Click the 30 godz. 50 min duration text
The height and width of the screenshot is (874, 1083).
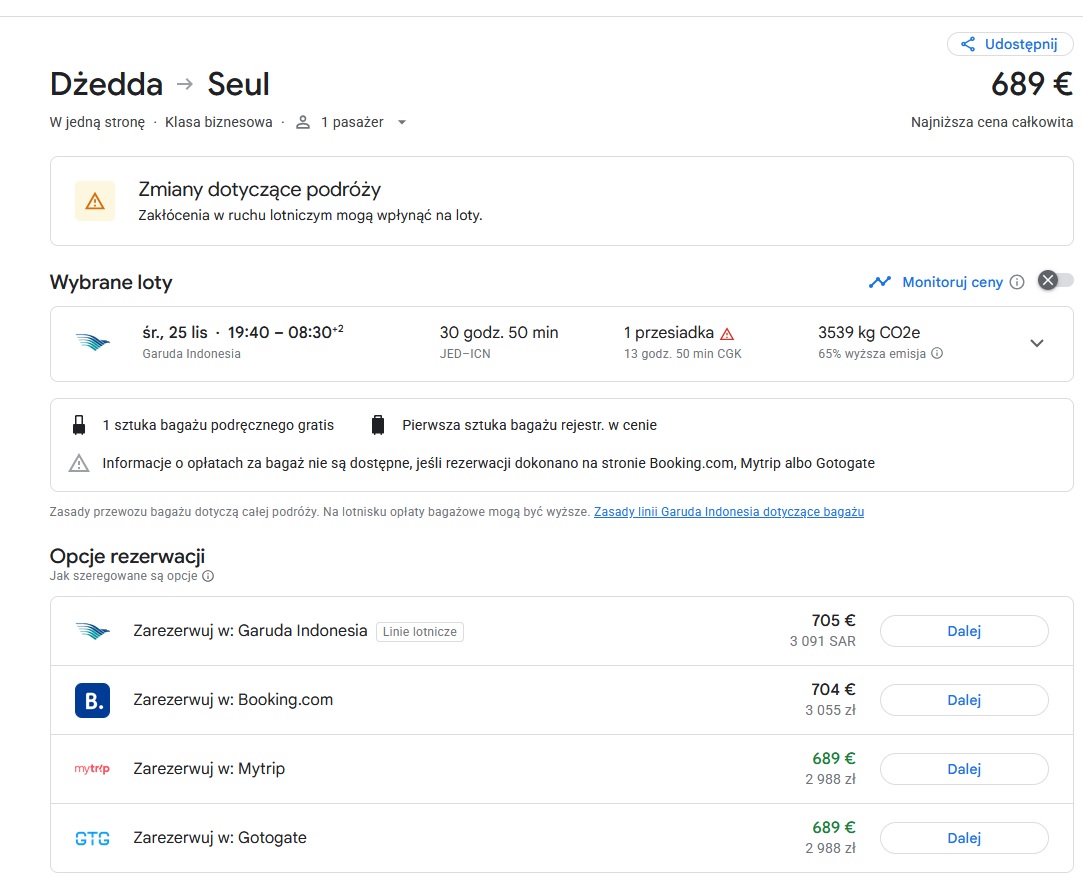[499, 332]
